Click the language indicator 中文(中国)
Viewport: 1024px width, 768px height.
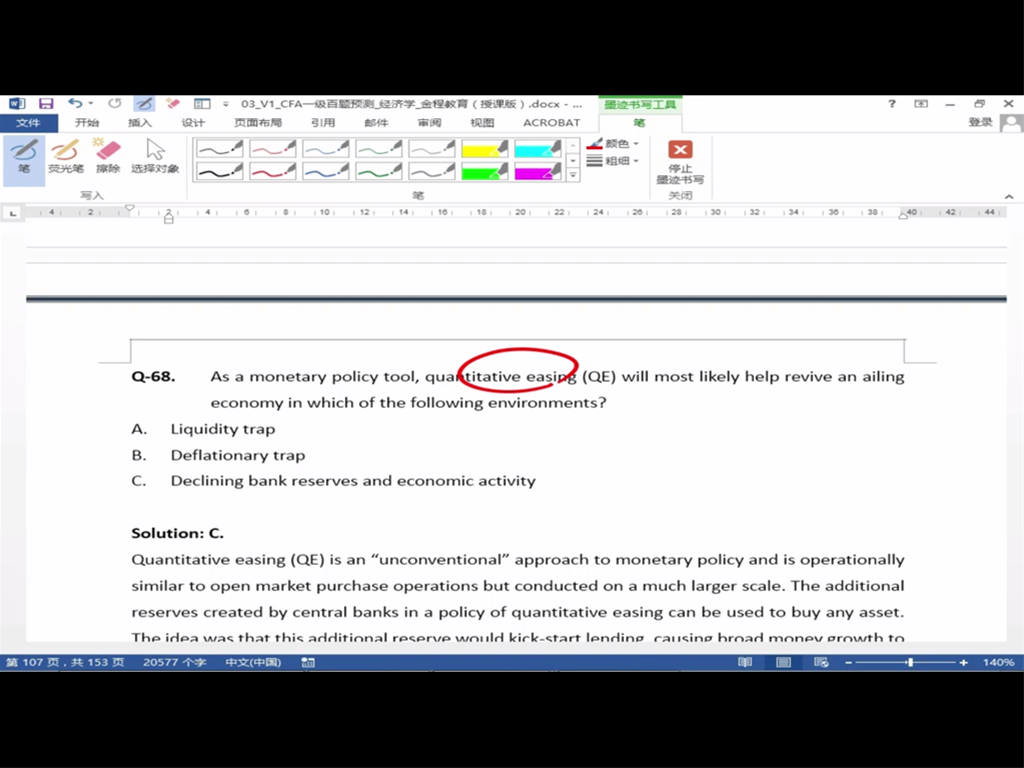coord(253,662)
